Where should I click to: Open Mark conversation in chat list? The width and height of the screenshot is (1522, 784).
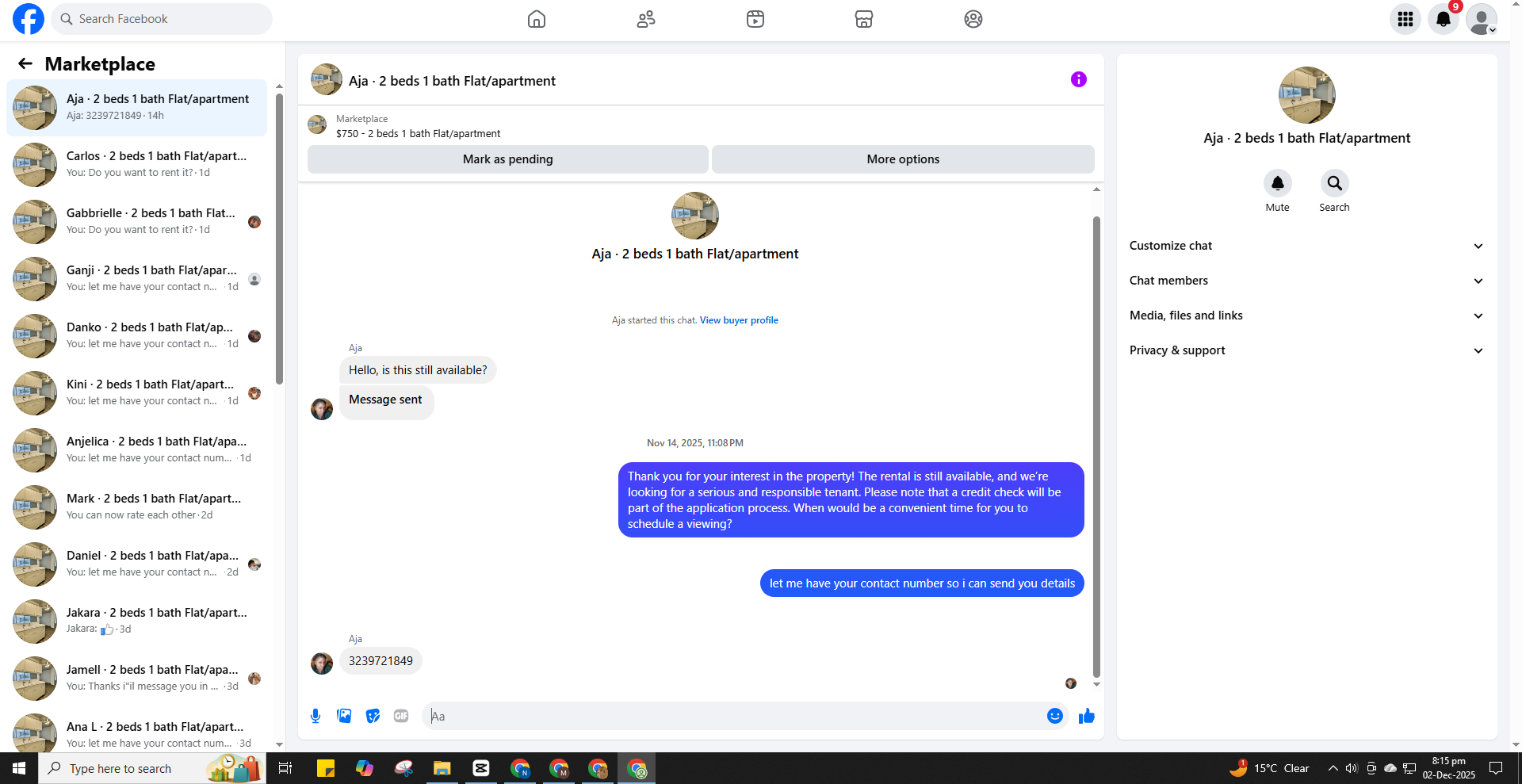point(138,507)
